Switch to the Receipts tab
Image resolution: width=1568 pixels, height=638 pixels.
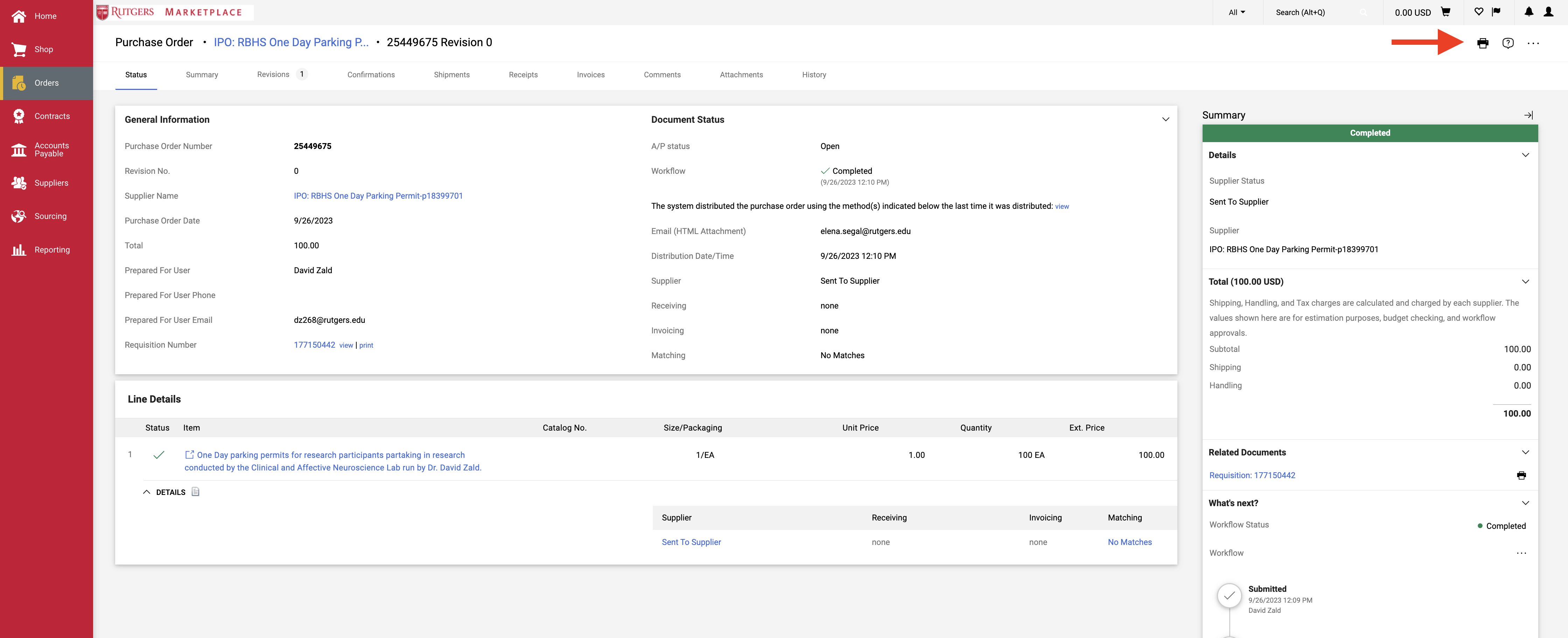coord(524,75)
